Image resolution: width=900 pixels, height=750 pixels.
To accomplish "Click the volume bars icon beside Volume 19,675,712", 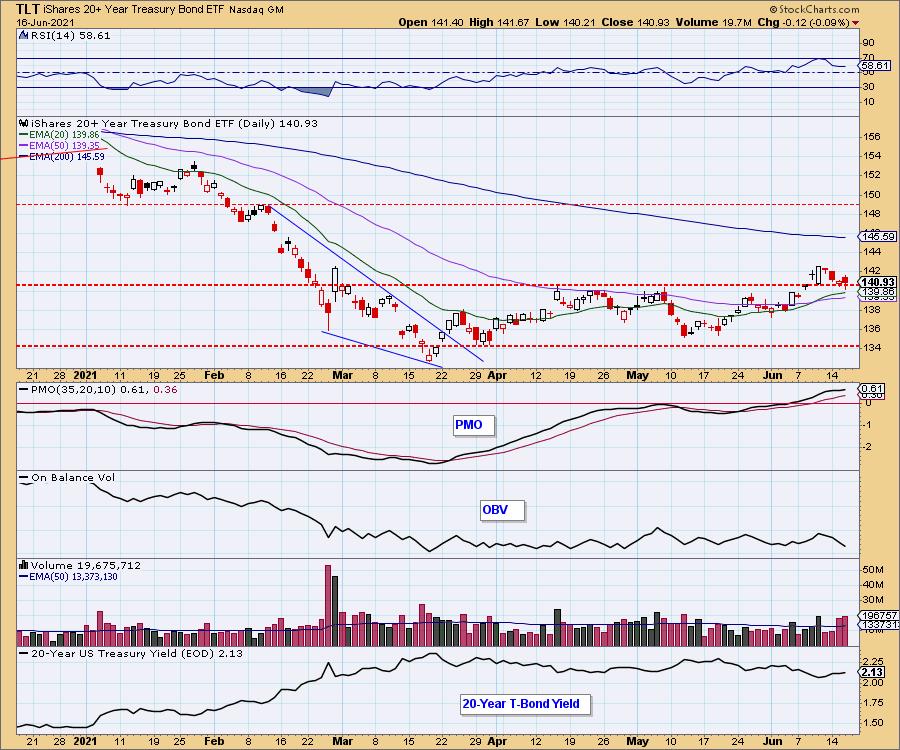I will coord(24,565).
